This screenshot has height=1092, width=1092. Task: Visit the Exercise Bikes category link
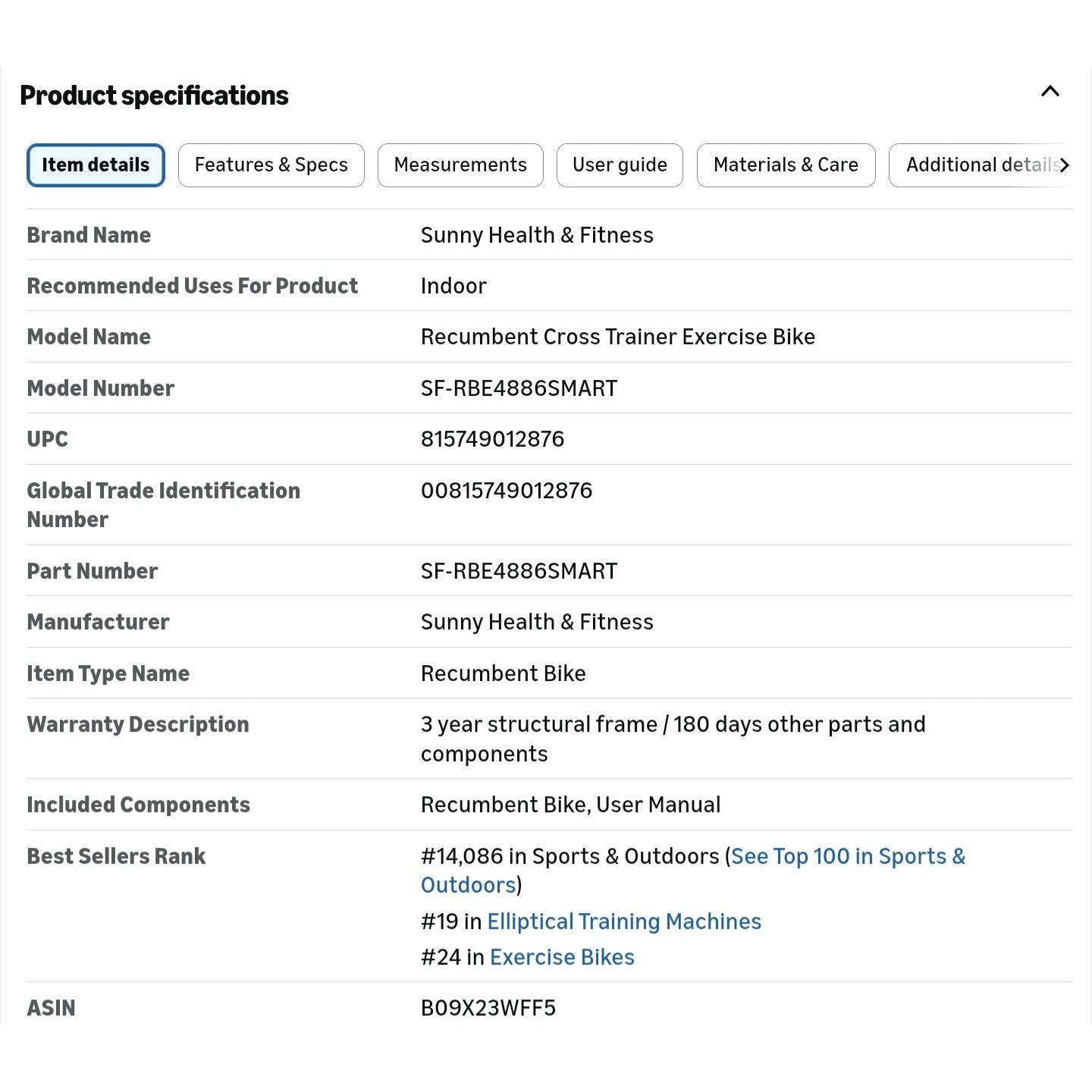(x=562, y=957)
